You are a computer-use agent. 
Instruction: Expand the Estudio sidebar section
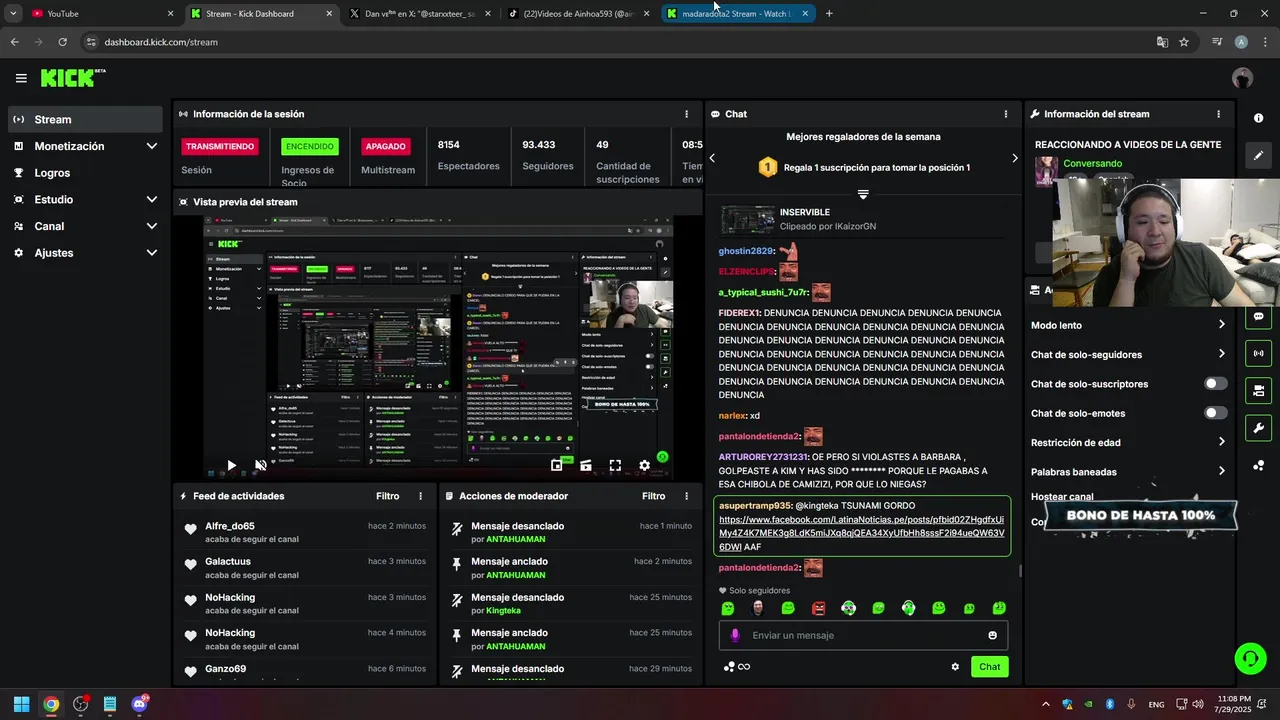pyautogui.click(x=85, y=199)
